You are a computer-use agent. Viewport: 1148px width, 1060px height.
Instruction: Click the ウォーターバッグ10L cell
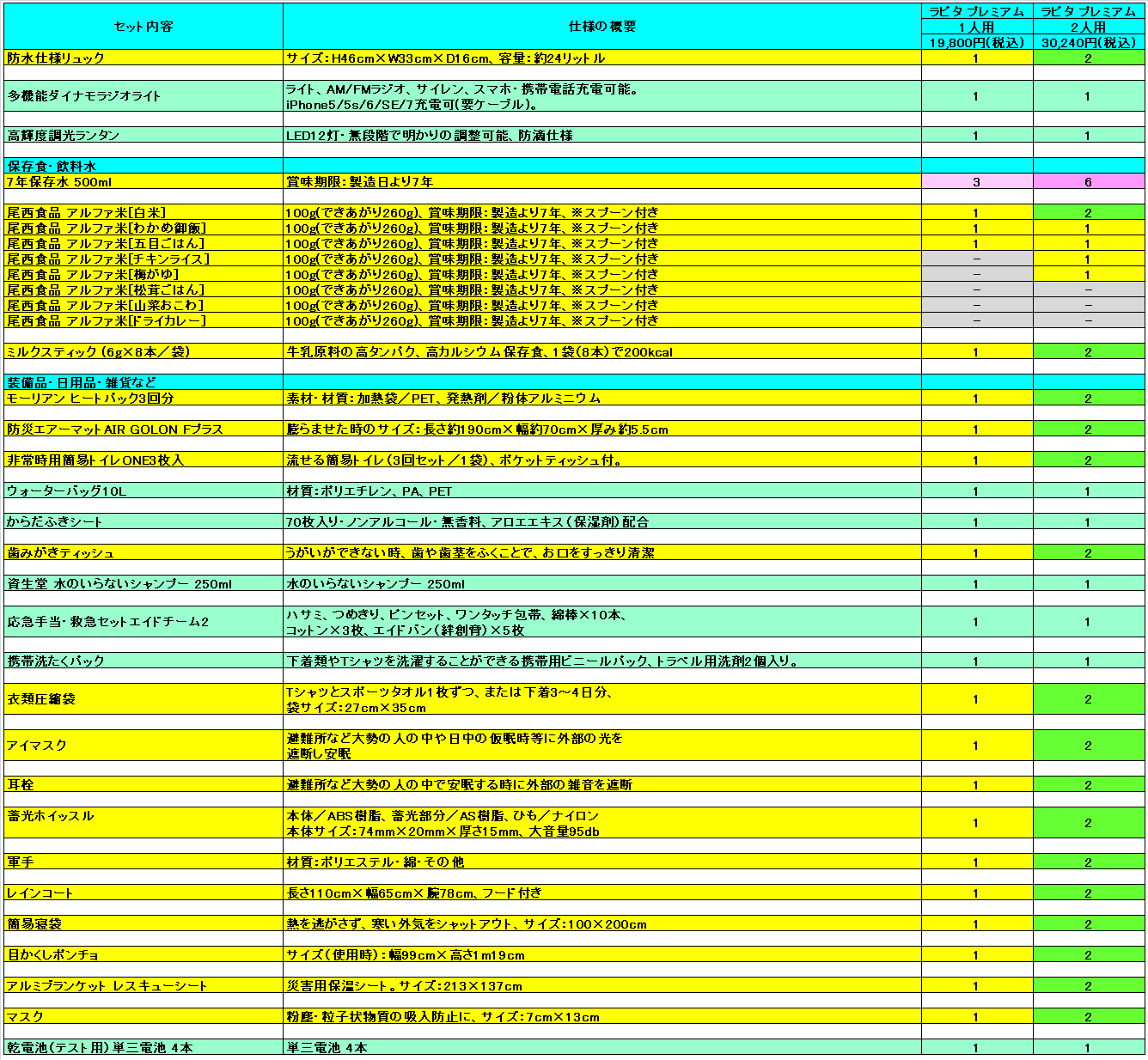(143, 491)
